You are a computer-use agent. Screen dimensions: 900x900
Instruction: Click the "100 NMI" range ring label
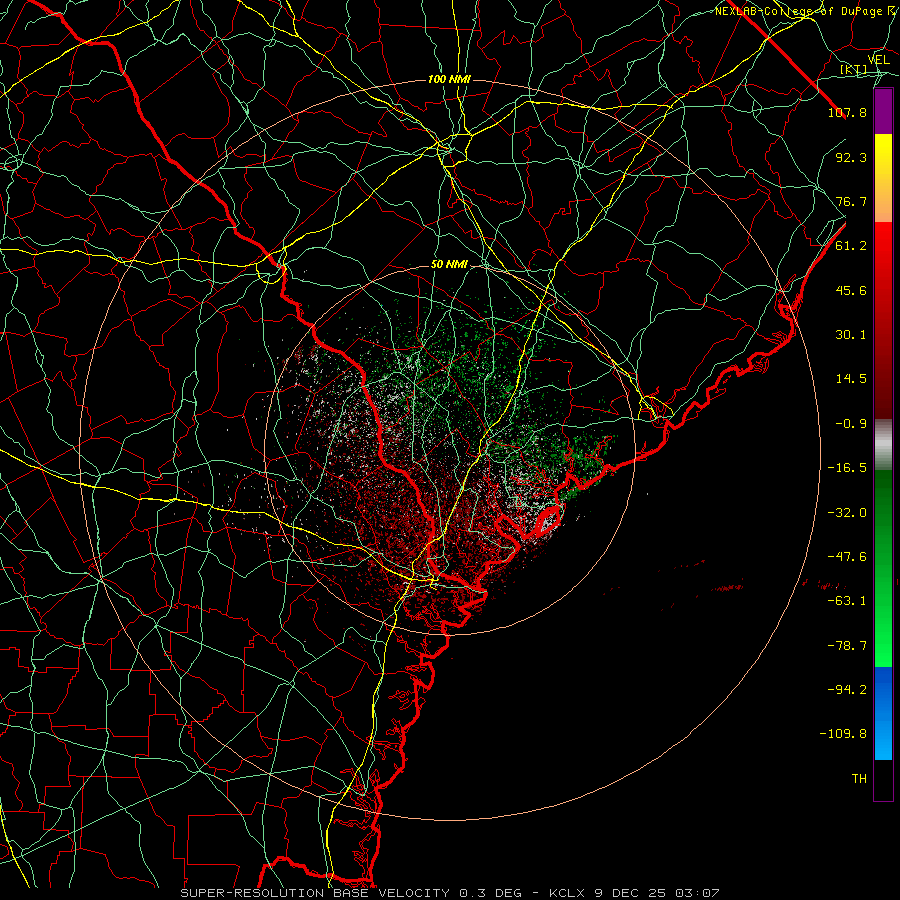pyautogui.click(x=449, y=79)
